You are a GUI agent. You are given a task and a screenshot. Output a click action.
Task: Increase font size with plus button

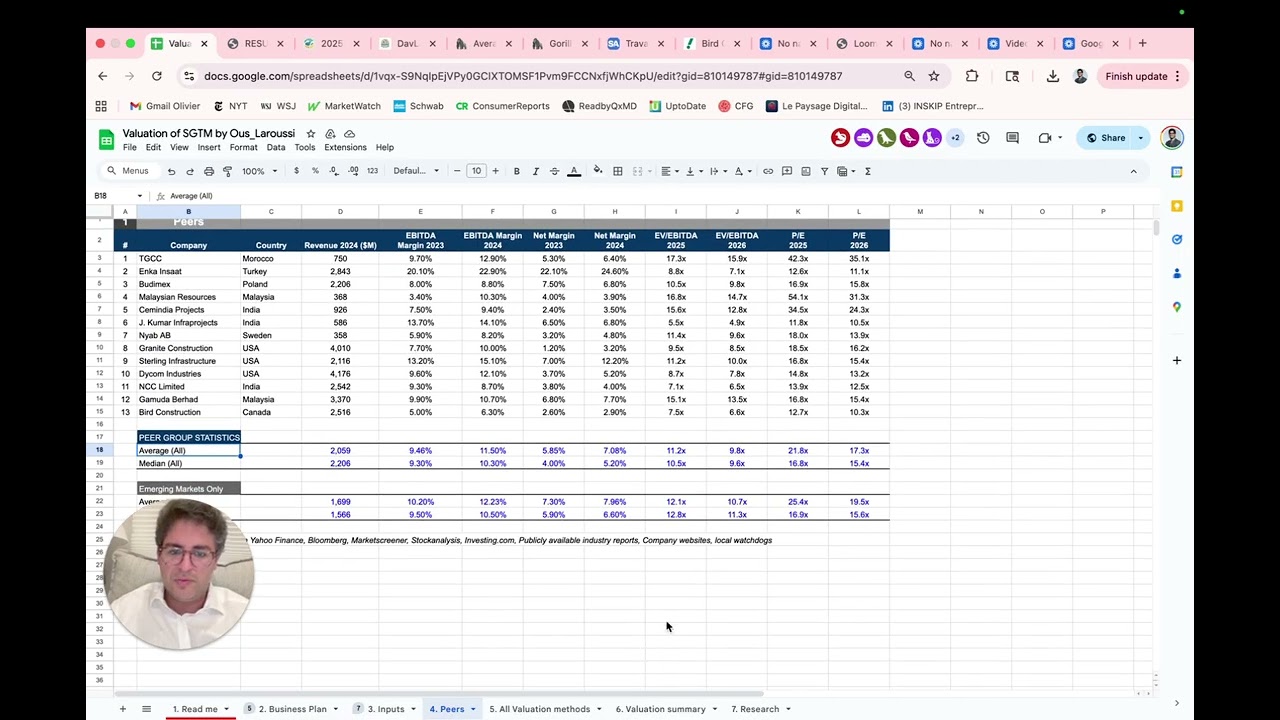coord(495,171)
